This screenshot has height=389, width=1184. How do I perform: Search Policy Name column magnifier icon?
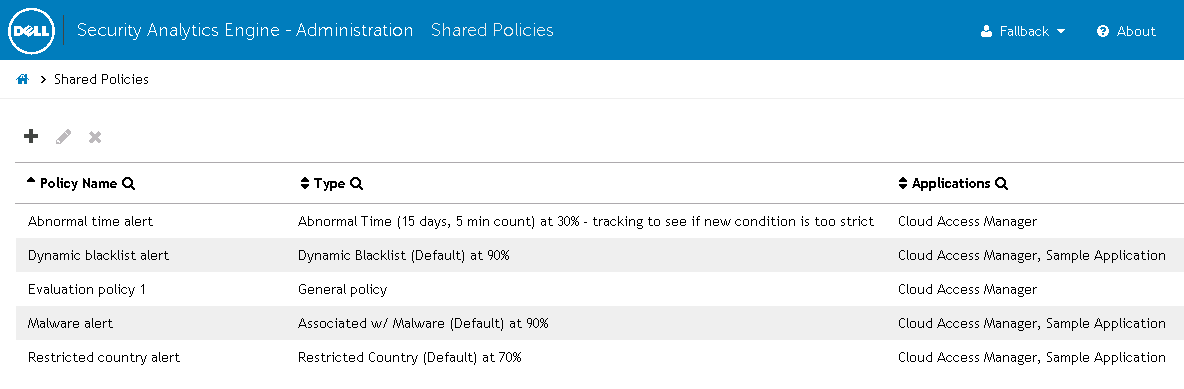point(128,184)
